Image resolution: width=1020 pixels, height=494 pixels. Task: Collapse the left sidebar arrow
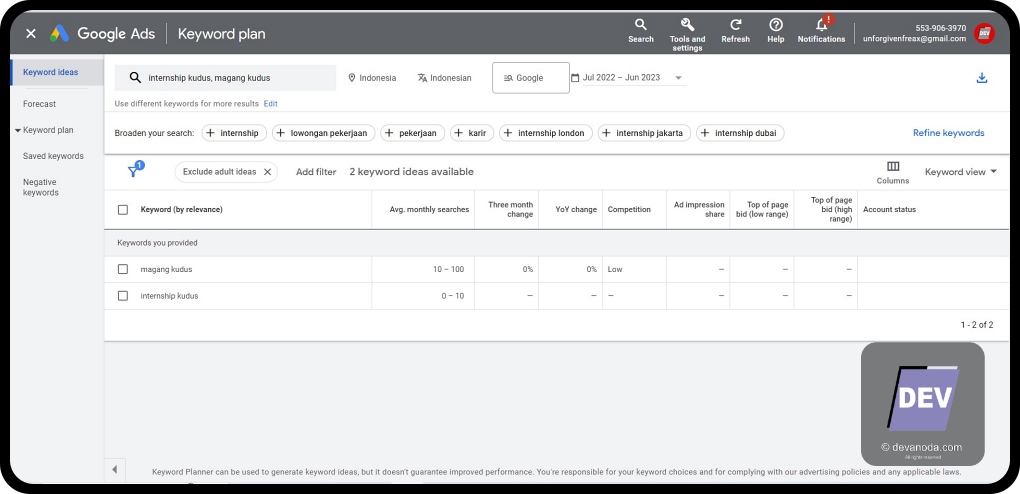point(114,469)
